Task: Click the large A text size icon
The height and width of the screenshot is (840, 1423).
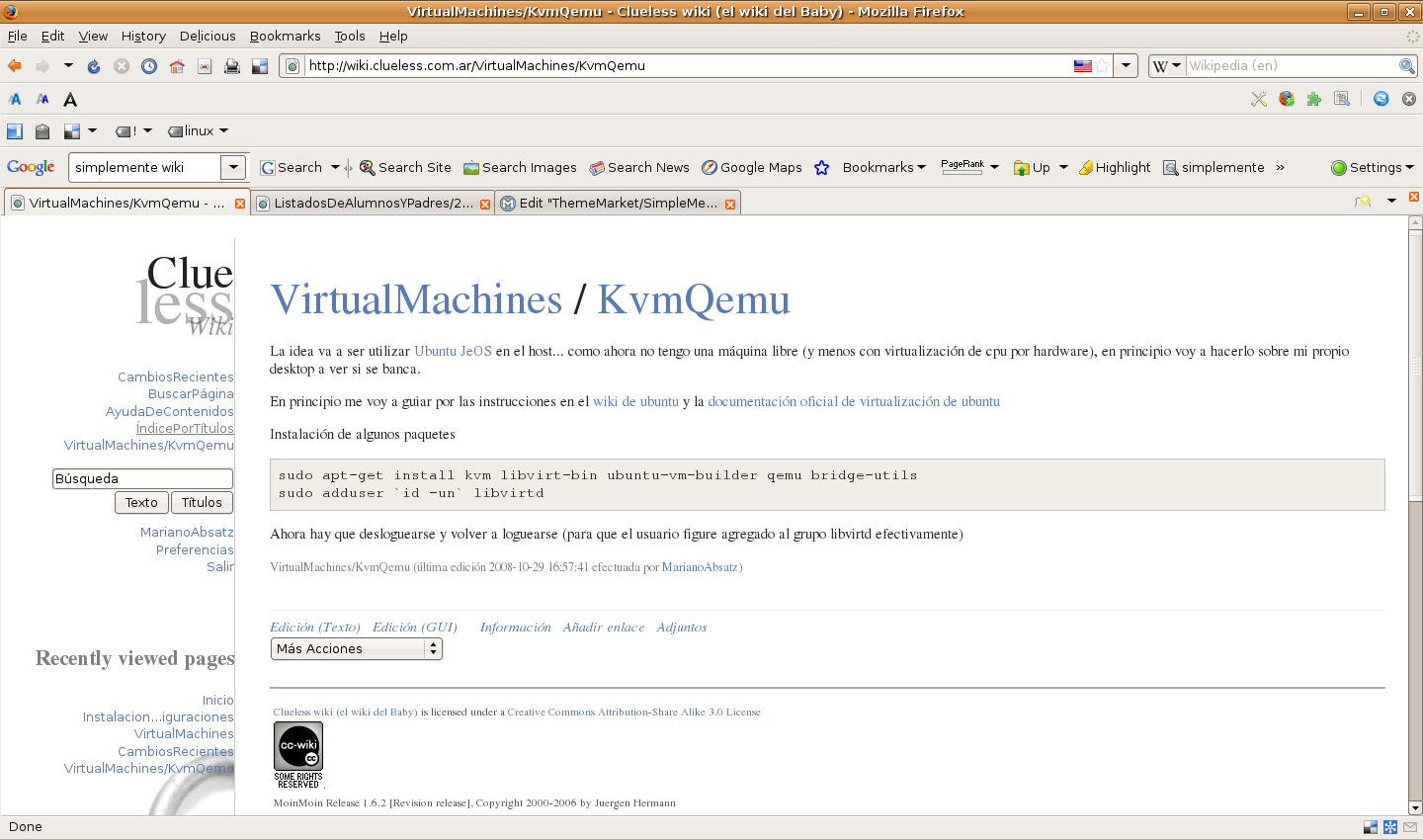Action: click(x=70, y=99)
